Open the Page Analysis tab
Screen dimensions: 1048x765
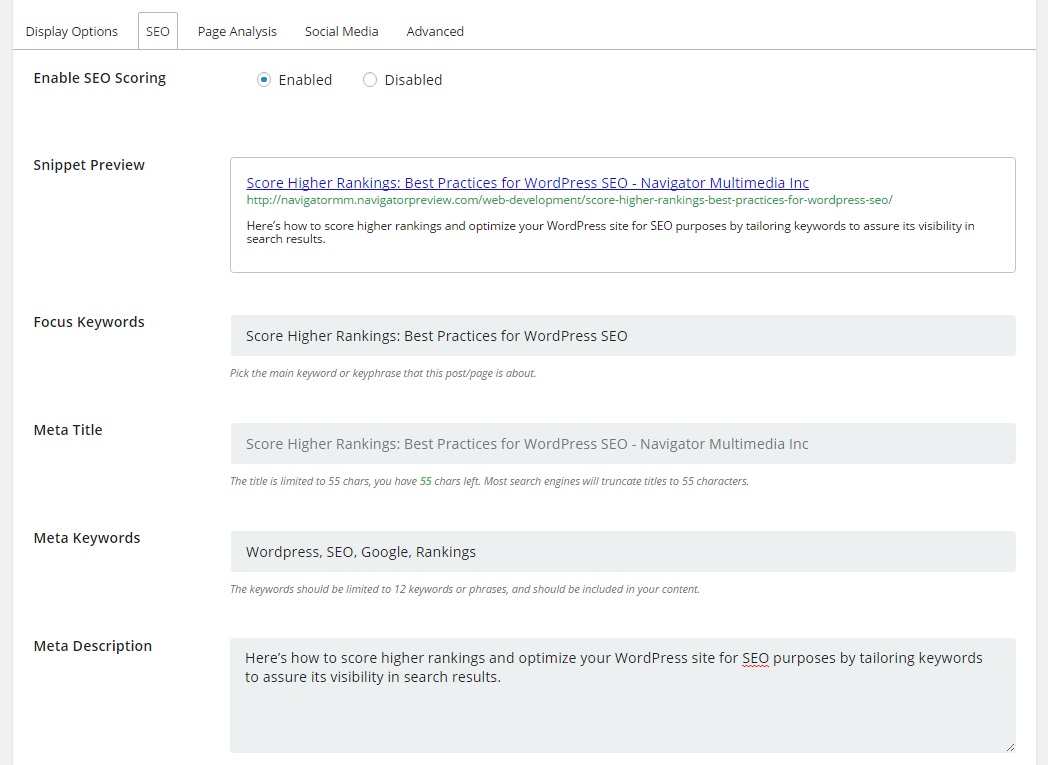tap(237, 31)
